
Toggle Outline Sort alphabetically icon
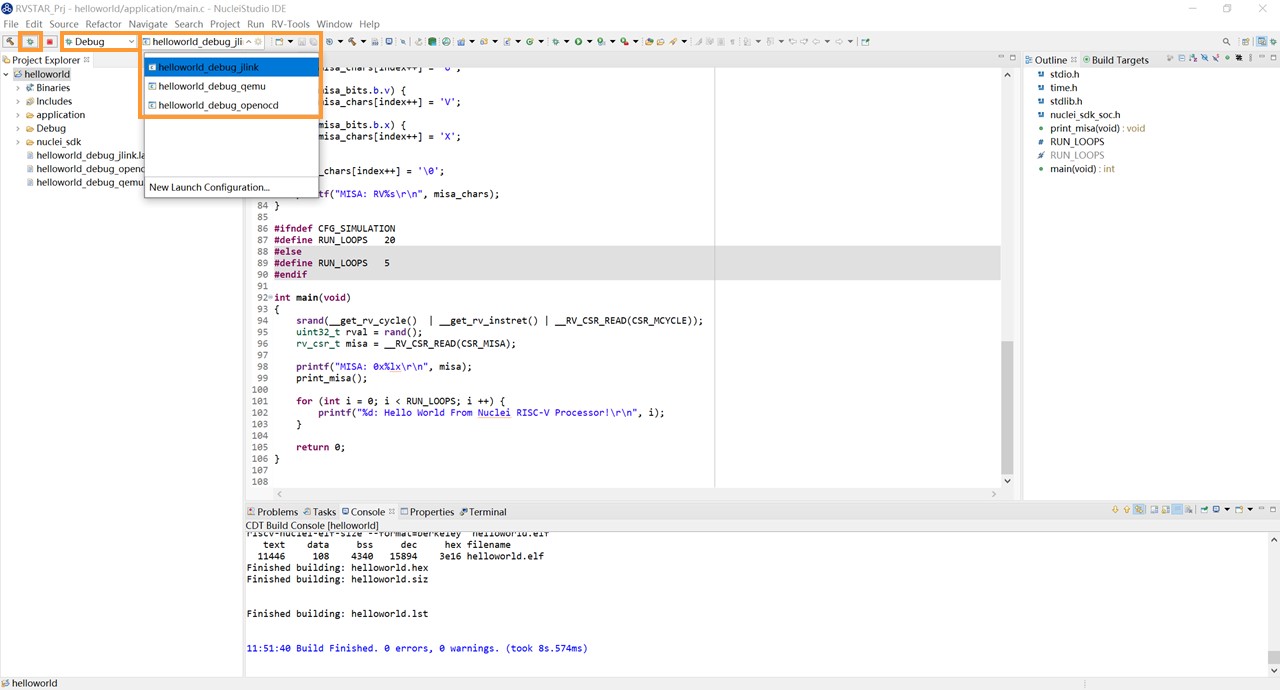tap(1193, 58)
